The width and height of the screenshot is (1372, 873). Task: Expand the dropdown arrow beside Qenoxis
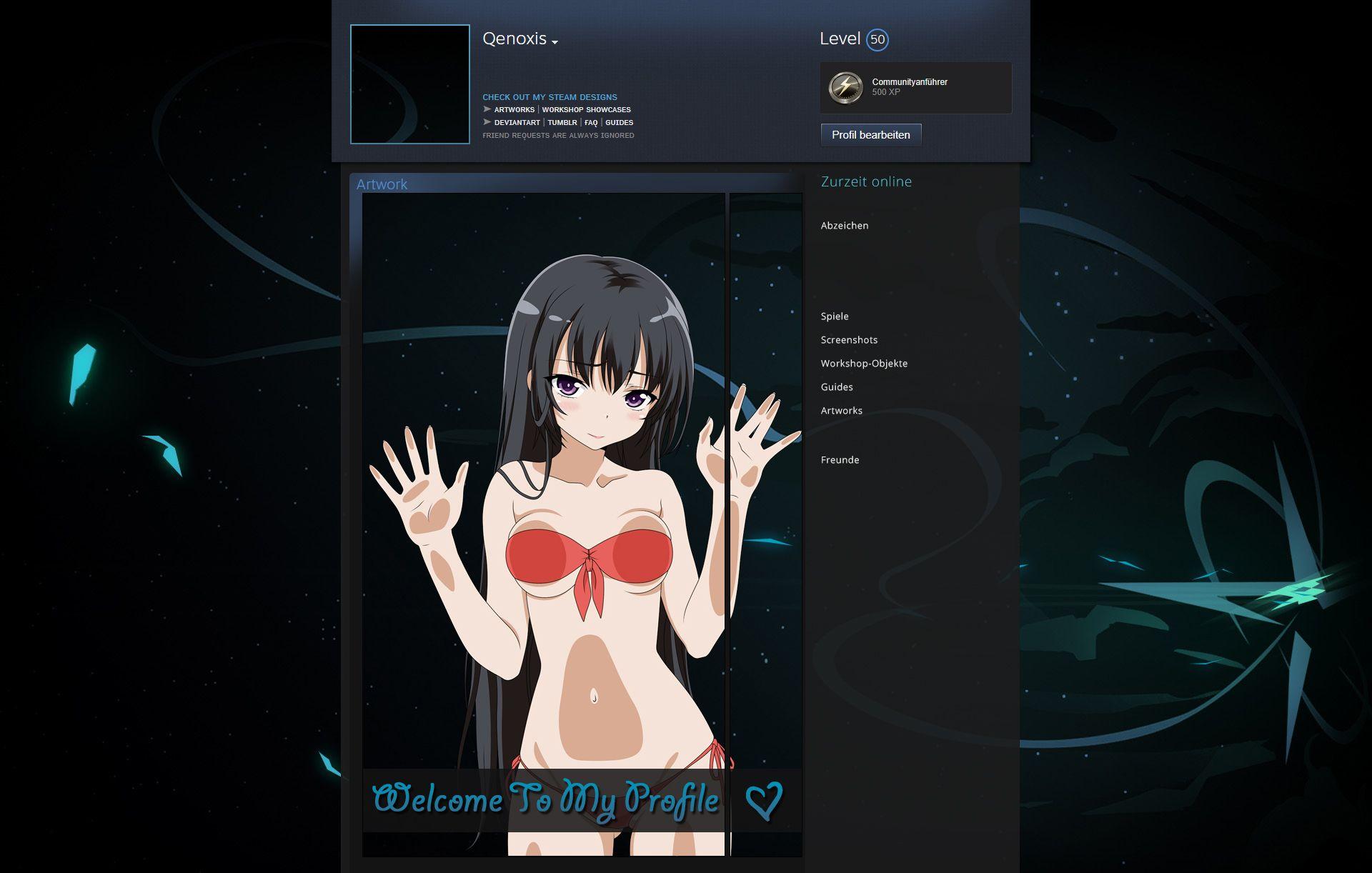pos(555,43)
